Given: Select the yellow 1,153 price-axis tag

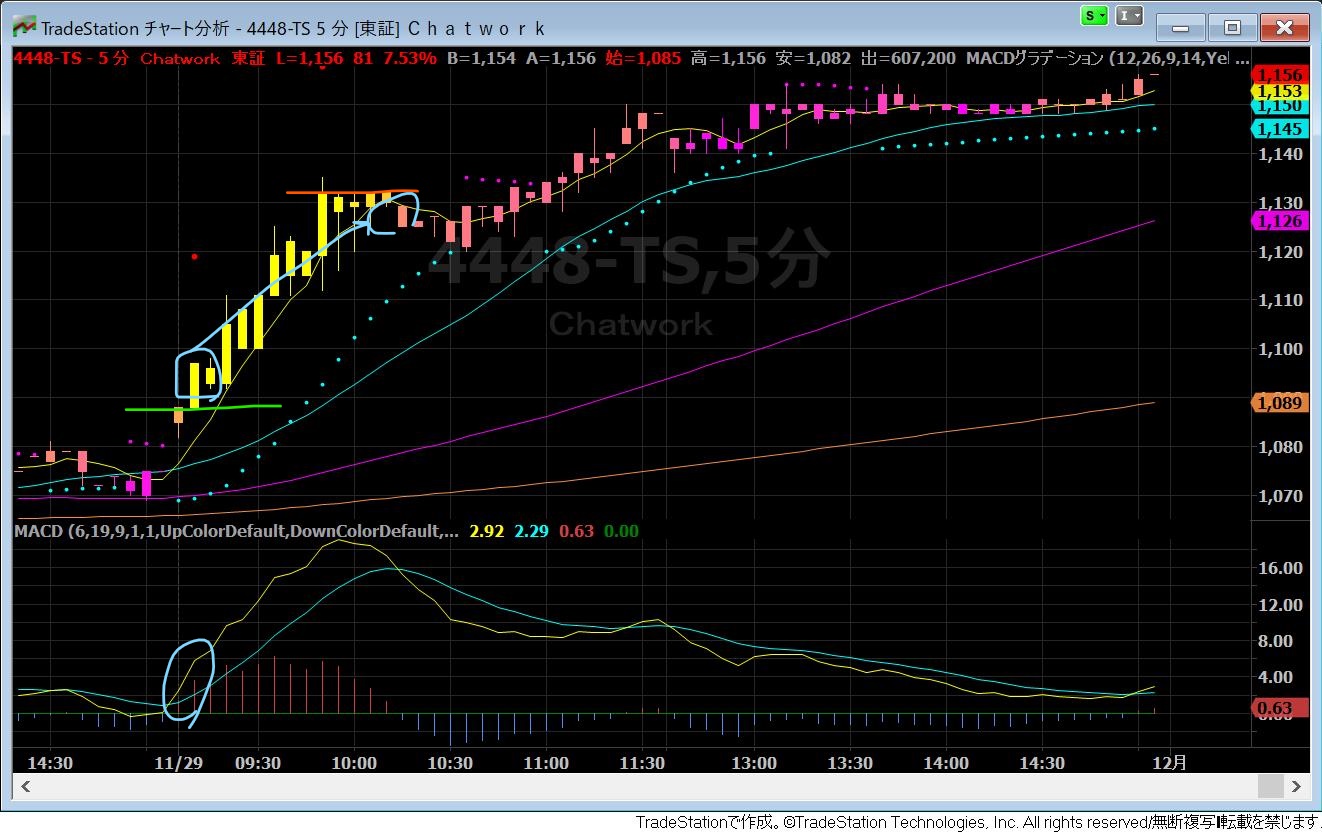Looking at the screenshot, I should point(1279,91).
